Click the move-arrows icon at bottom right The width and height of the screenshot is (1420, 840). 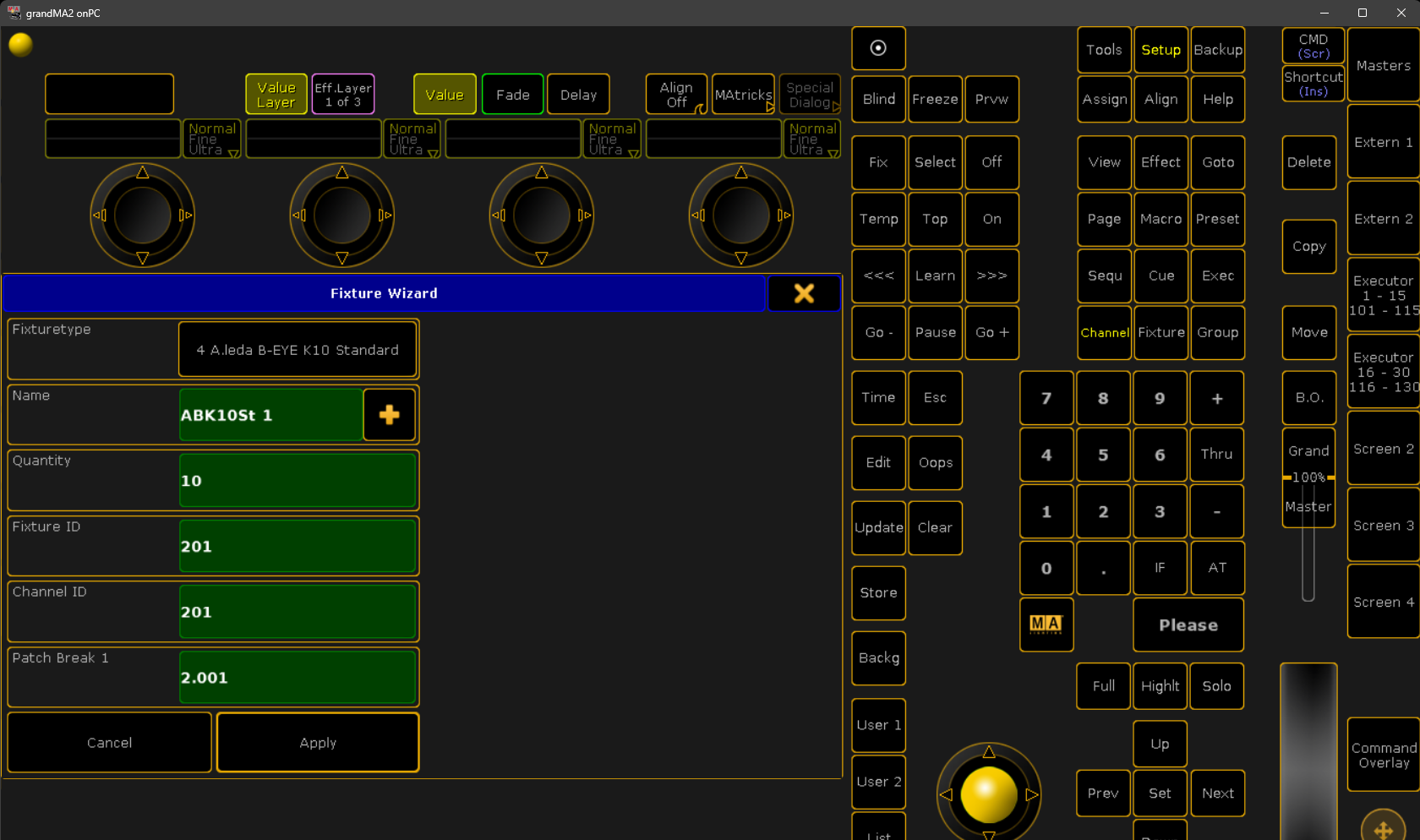click(x=1384, y=829)
